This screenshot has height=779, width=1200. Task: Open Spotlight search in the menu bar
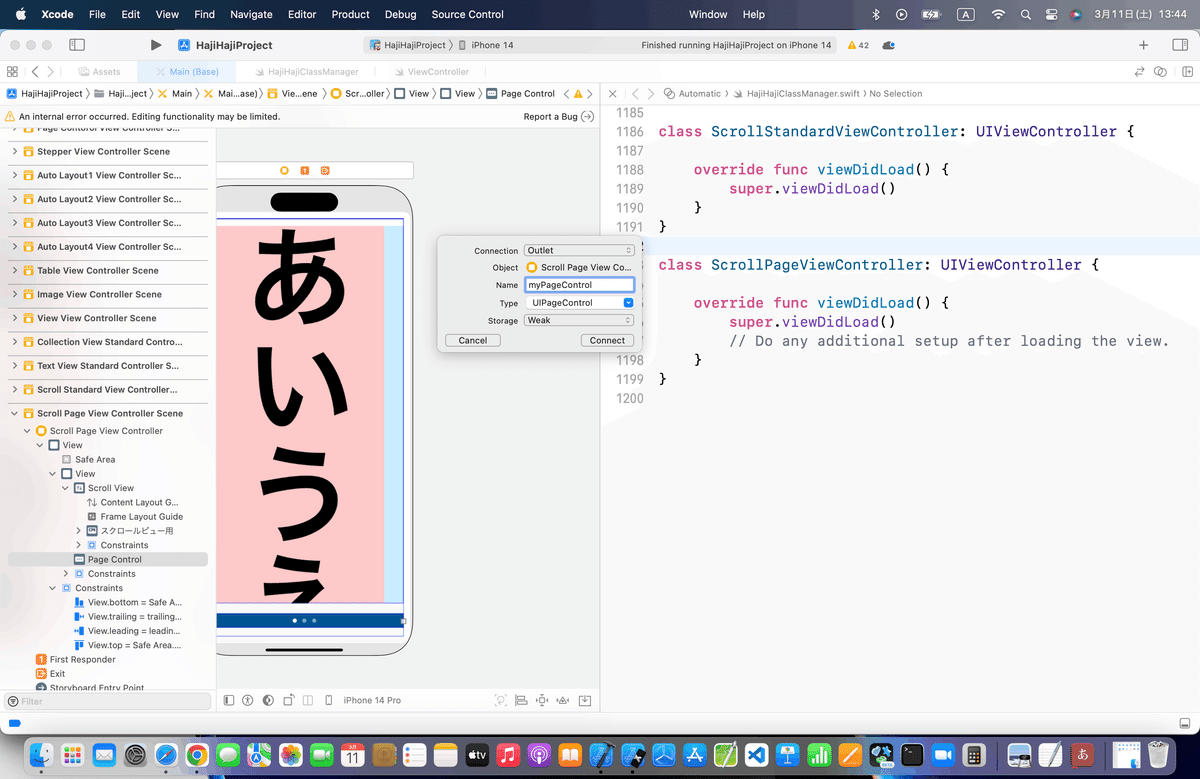[x=1025, y=14]
